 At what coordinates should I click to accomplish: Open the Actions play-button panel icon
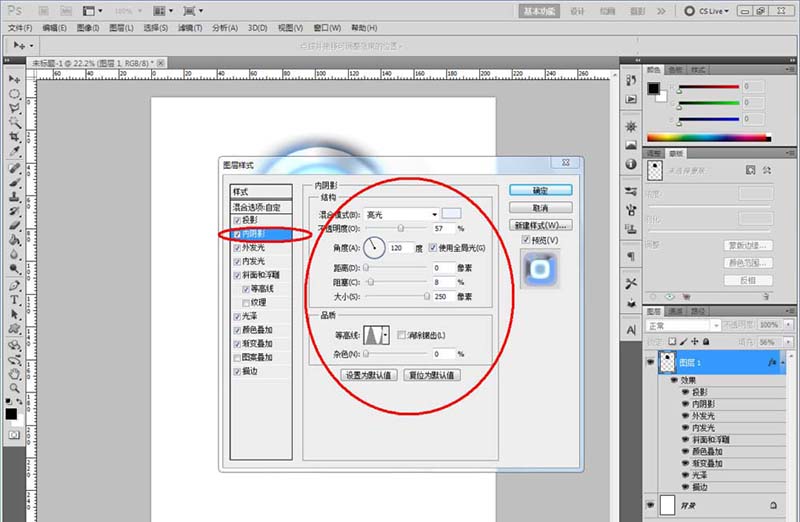[631, 99]
